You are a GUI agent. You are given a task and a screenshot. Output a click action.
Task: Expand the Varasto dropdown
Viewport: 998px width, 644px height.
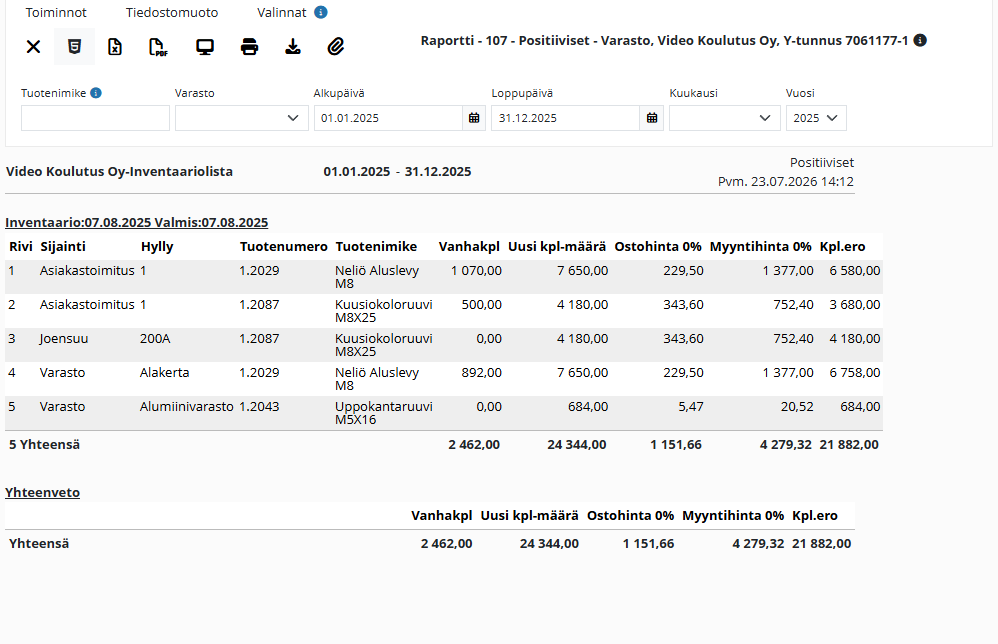click(242, 118)
